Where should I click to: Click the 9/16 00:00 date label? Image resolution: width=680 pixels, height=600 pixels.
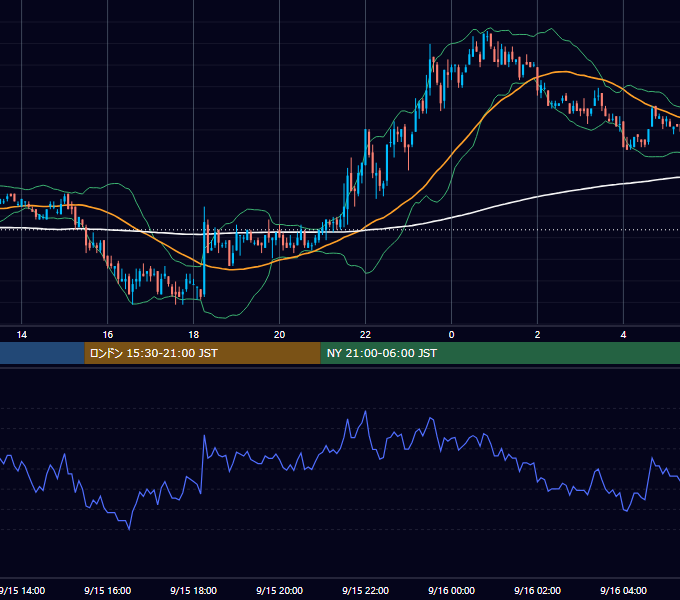click(451, 590)
